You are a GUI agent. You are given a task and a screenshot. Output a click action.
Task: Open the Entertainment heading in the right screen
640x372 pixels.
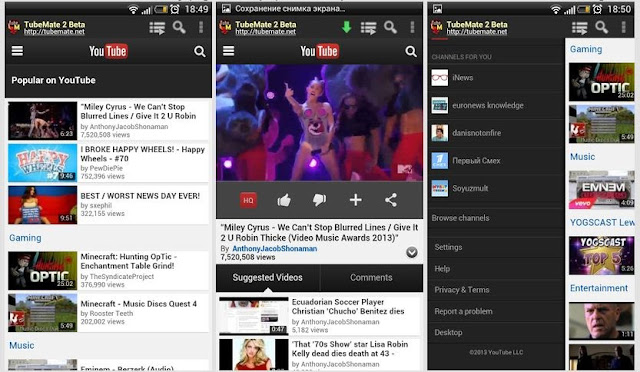(599, 288)
